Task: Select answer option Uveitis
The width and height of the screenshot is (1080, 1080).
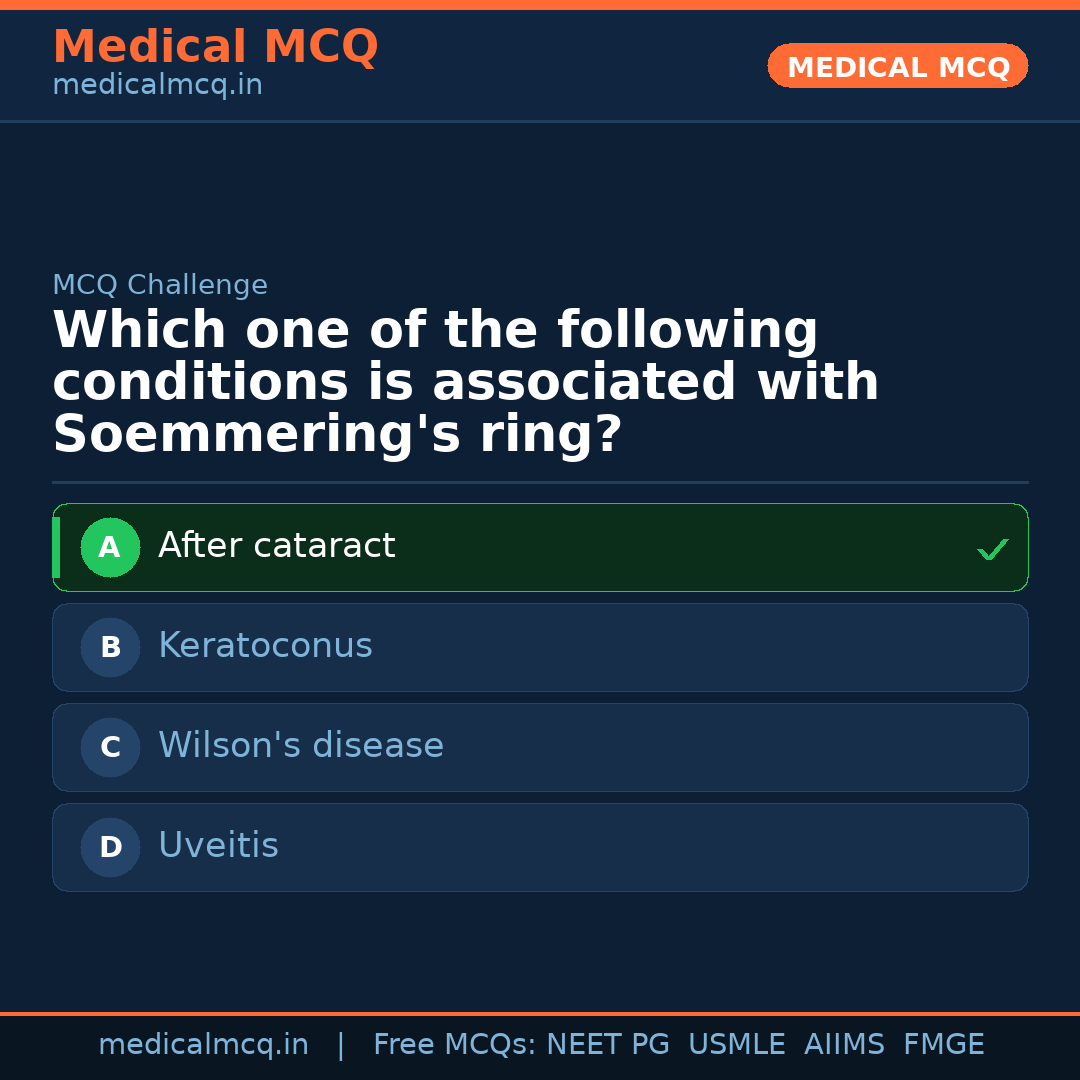Action: [x=540, y=847]
